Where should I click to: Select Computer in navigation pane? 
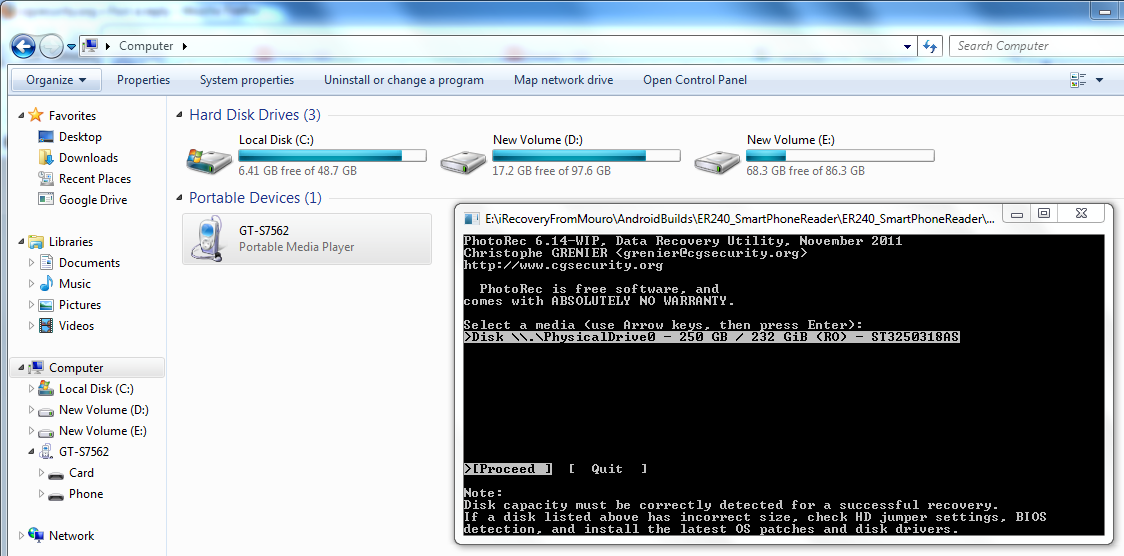[76, 368]
